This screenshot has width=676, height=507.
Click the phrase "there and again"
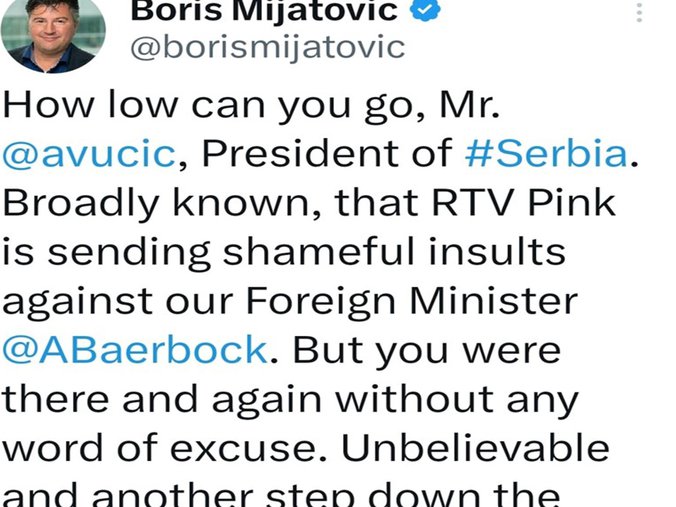click(162, 400)
